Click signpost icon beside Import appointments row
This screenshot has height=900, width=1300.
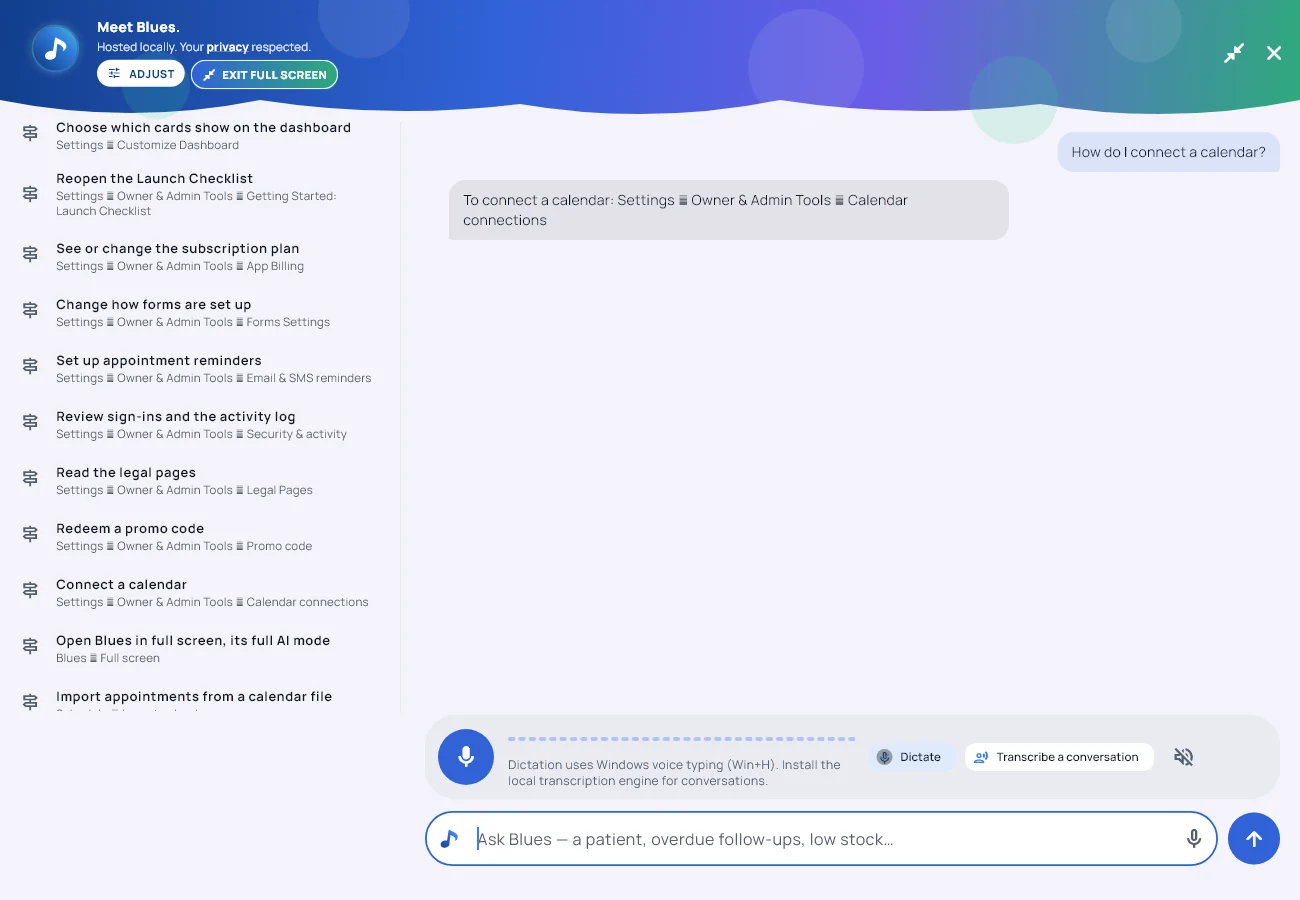(x=30, y=702)
